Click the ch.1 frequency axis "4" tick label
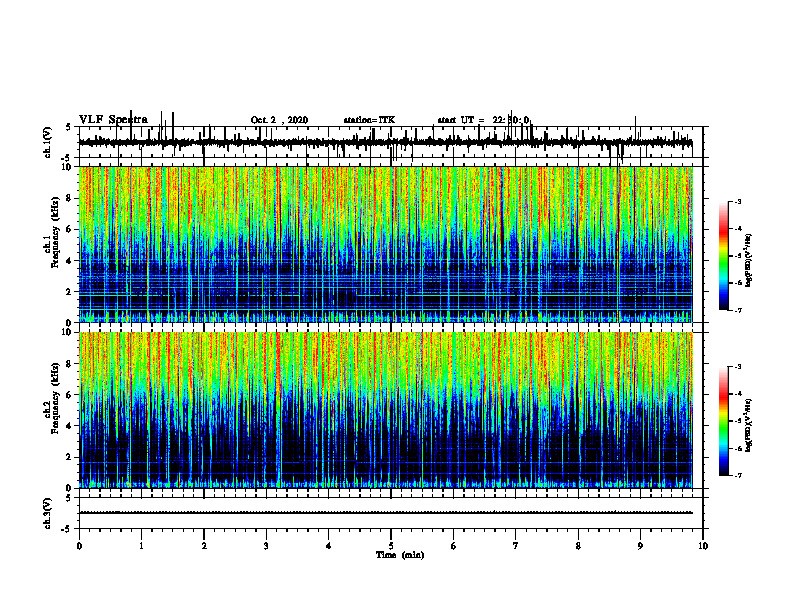This screenshot has height=612, width=792. click(x=71, y=261)
